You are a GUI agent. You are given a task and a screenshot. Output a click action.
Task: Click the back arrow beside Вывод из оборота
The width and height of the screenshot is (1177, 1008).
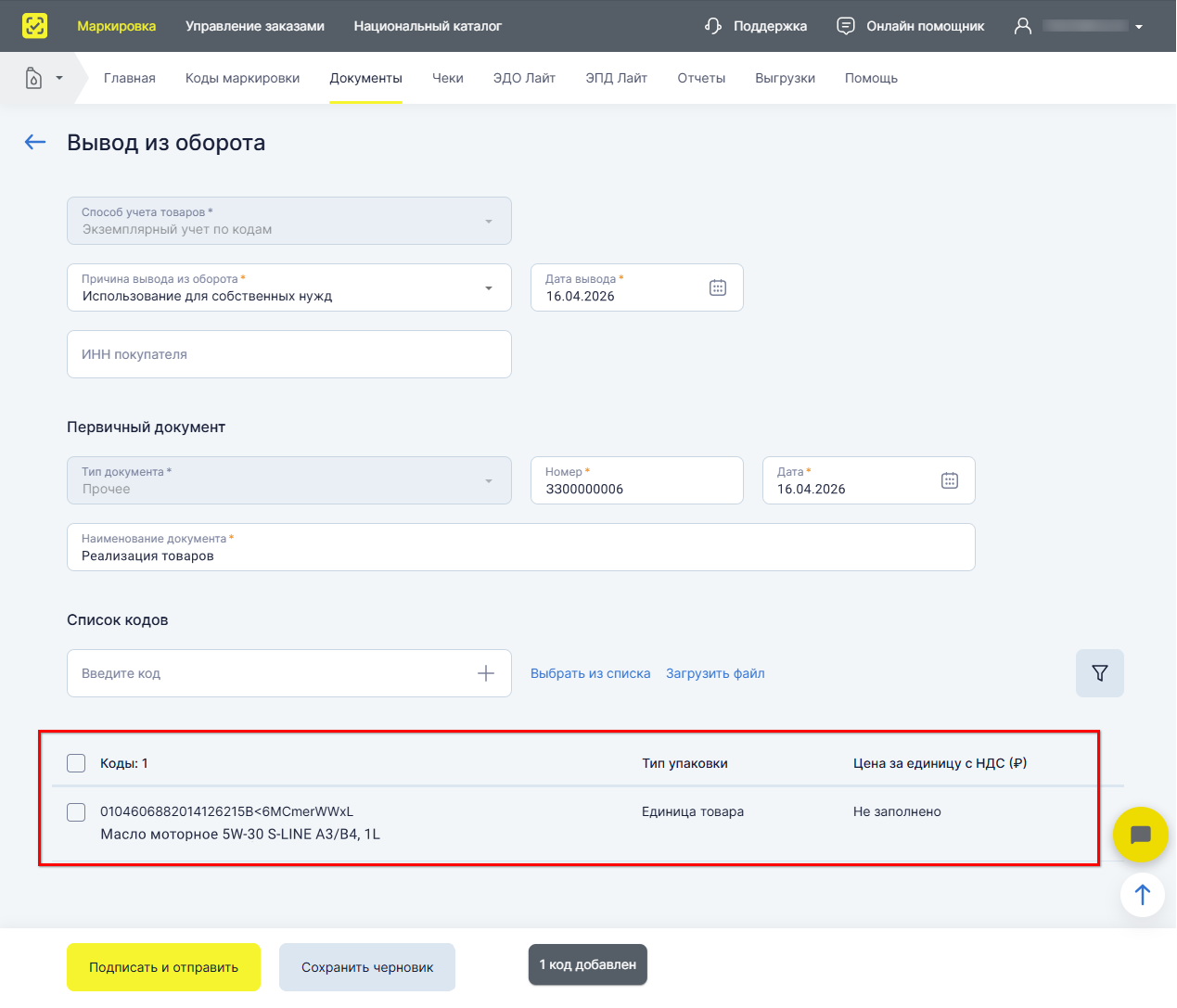[x=35, y=142]
